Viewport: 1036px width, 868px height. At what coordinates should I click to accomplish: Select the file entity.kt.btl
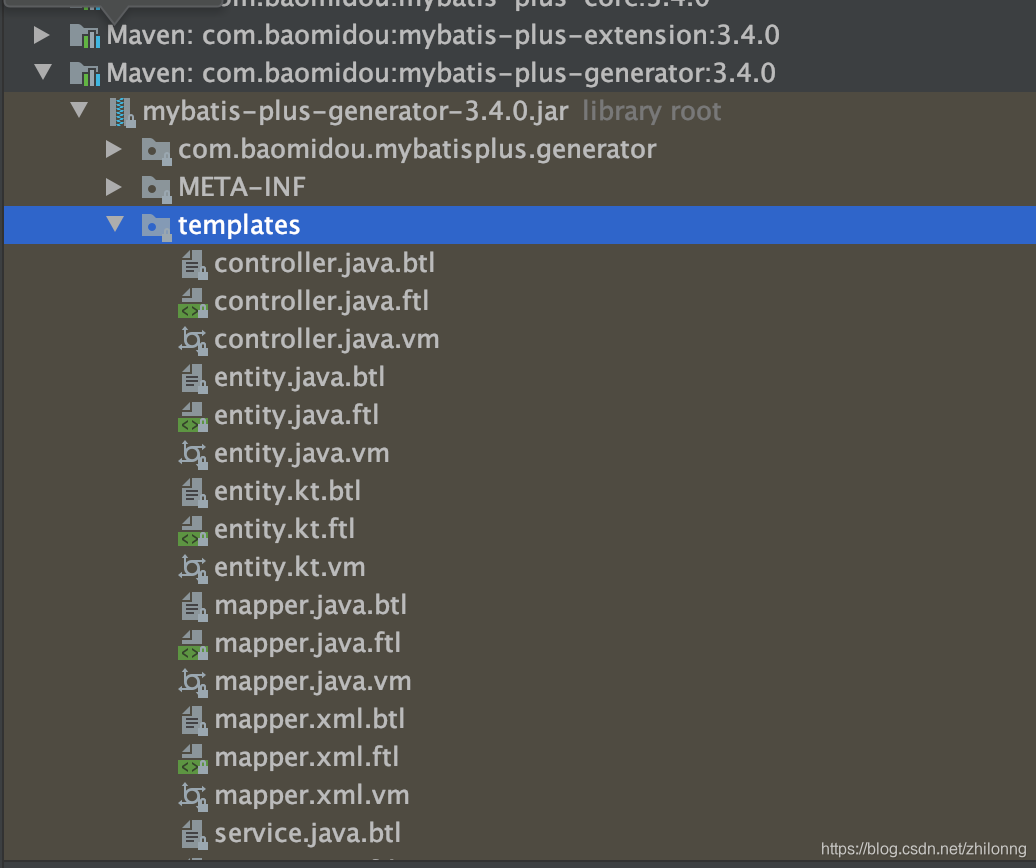[x=288, y=491]
